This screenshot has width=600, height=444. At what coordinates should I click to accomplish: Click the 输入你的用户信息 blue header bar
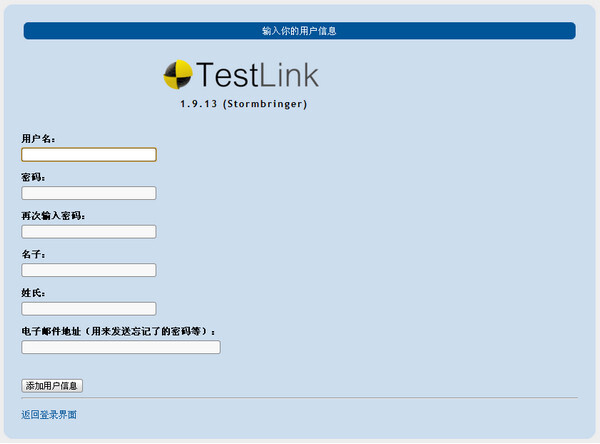click(300, 31)
